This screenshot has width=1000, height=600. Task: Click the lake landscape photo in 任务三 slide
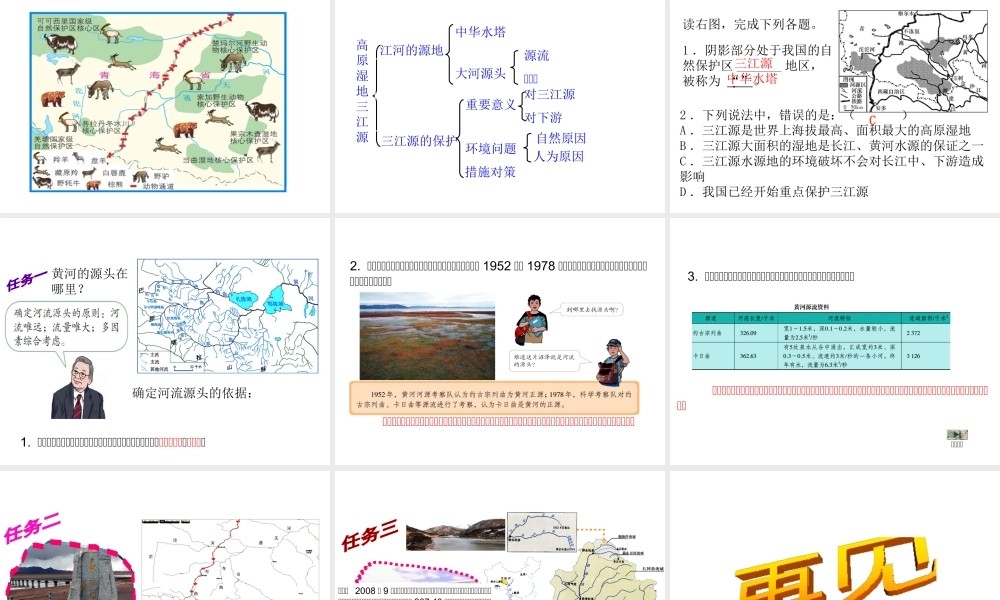click(x=455, y=535)
